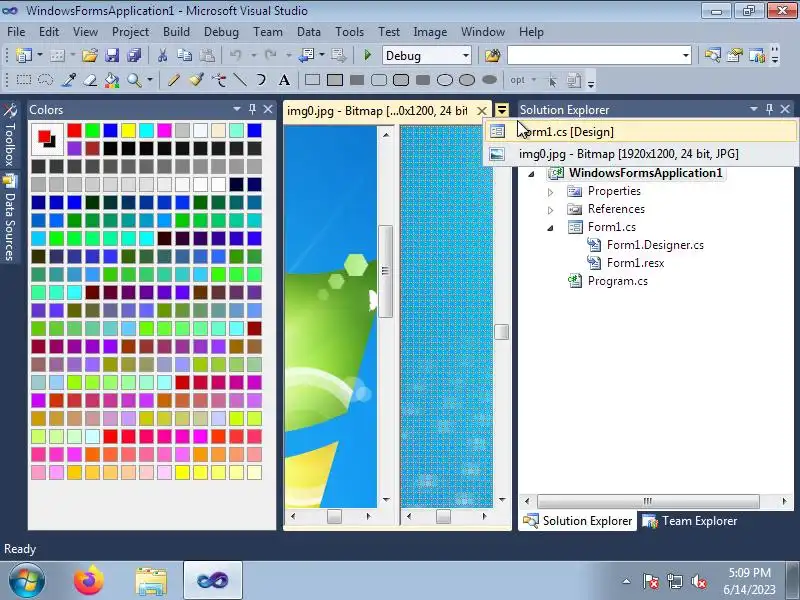Open the Image menu
This screenshot has height=600, width=800.
pyautogui.click(x=430, y=32)
